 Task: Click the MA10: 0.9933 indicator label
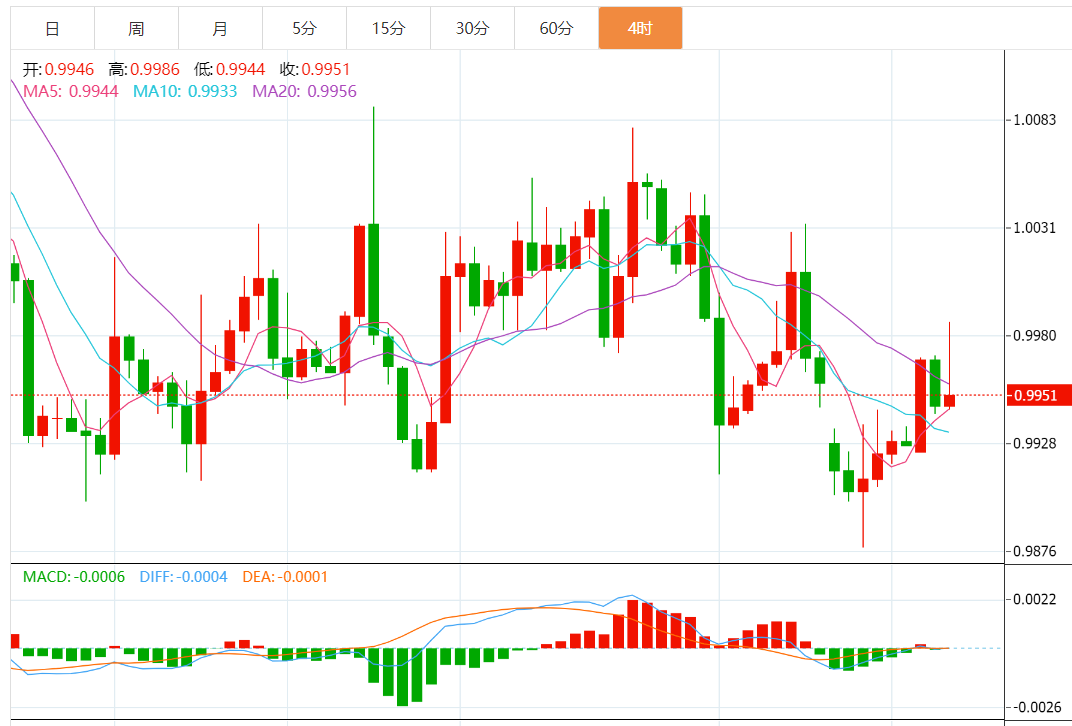click(x=185, y=91)
